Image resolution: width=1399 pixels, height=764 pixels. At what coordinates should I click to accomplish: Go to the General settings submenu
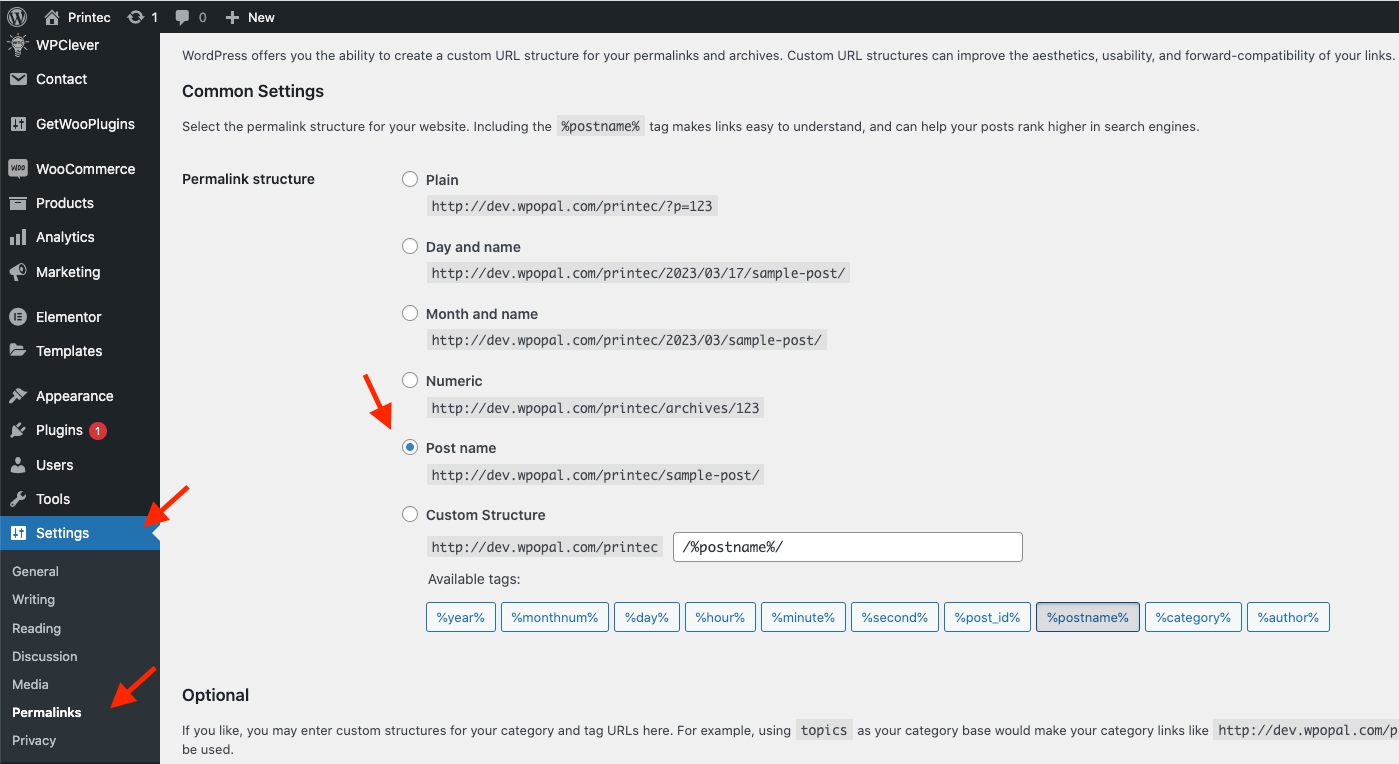35,571
